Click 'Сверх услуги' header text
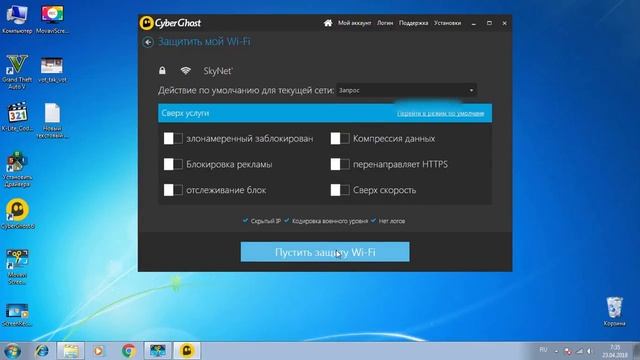This screenshot has width=640, height=360. (x=185, y=113)
